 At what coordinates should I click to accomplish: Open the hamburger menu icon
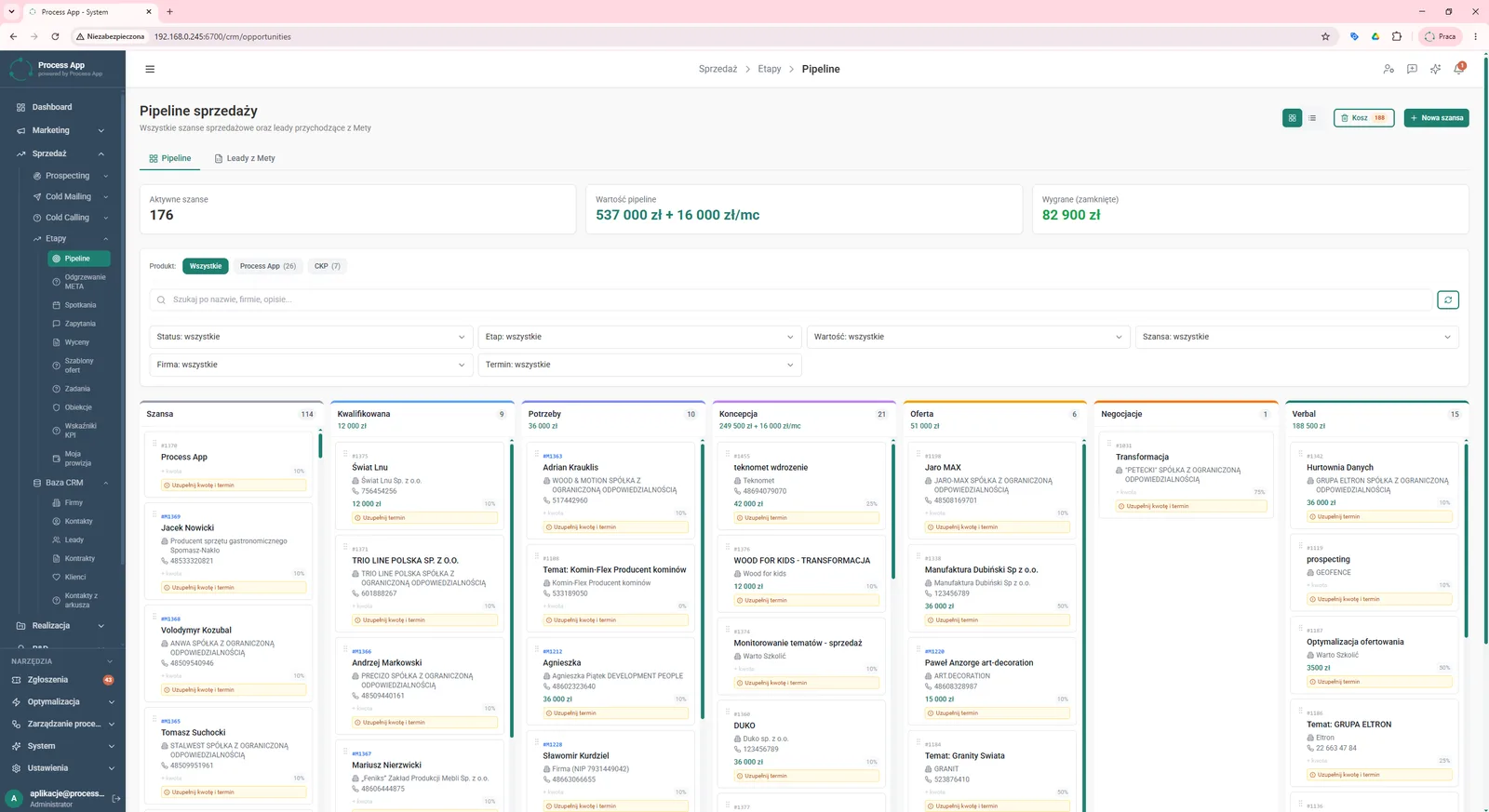pos(150,69)
